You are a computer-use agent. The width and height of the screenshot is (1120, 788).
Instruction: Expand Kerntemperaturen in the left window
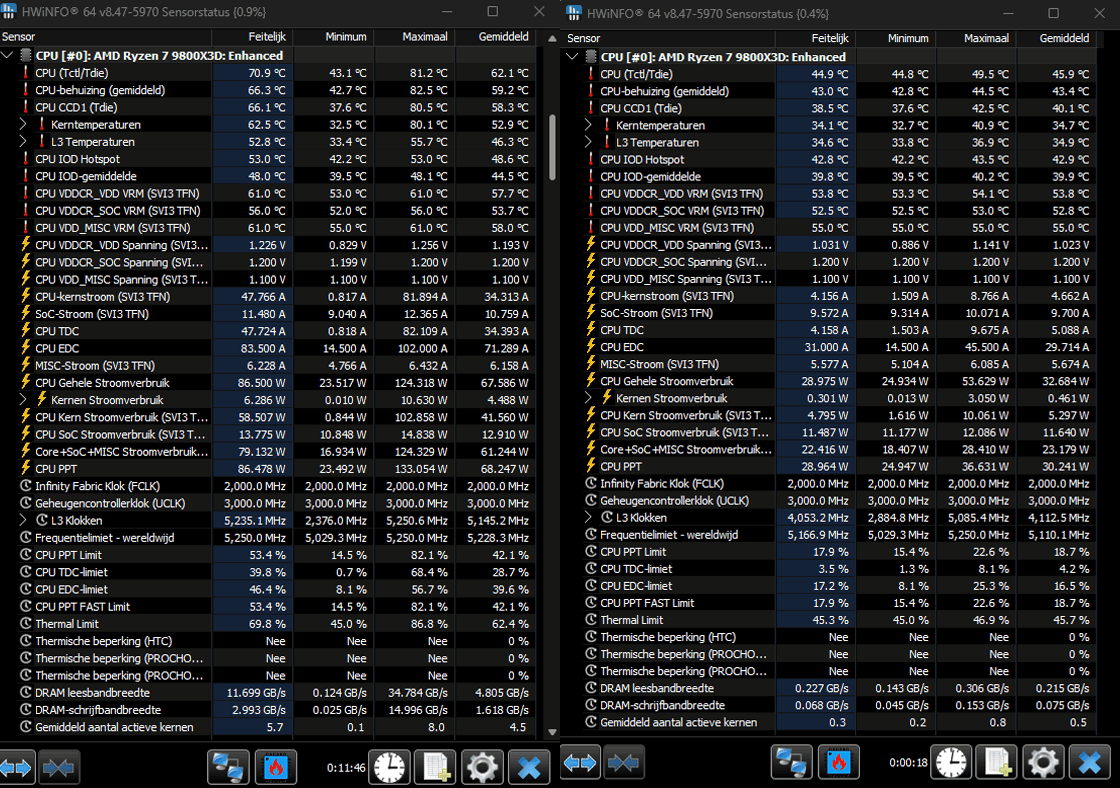coord(23,124)
